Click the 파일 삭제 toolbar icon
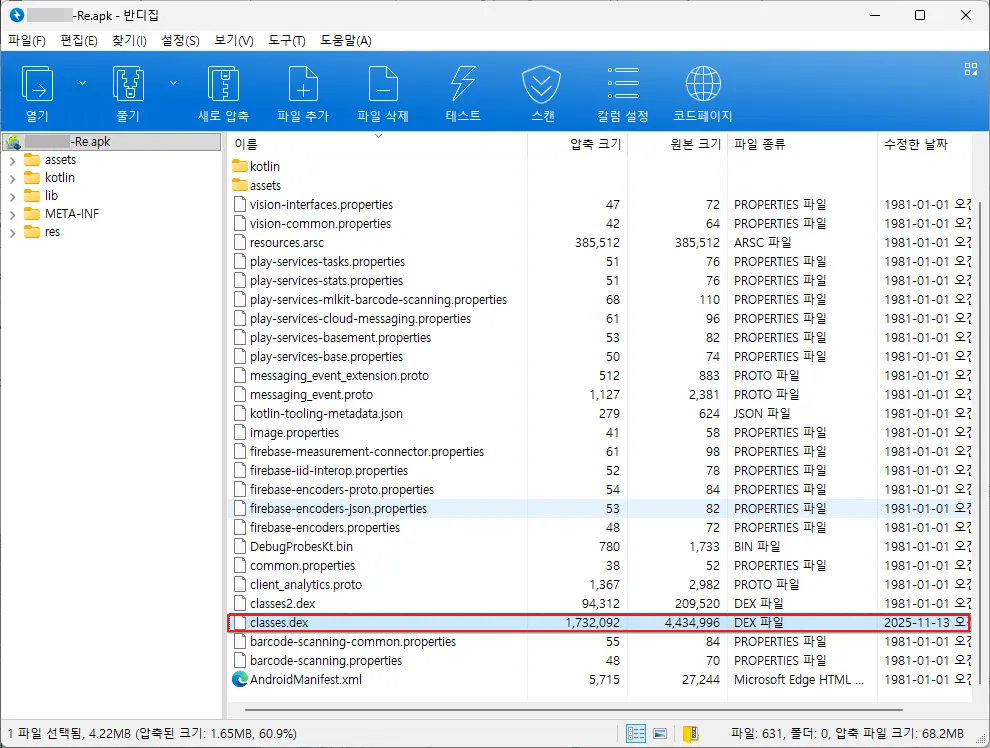 click(383, 84)
